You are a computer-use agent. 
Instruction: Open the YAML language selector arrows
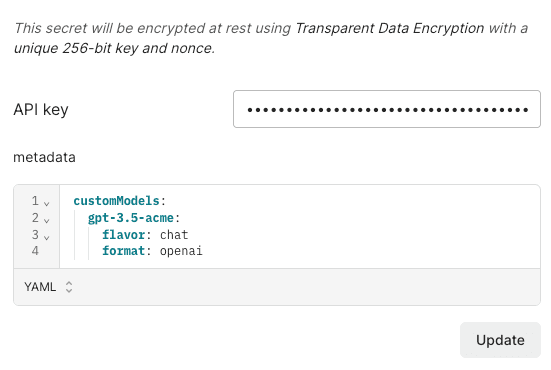tap(69, 287)
